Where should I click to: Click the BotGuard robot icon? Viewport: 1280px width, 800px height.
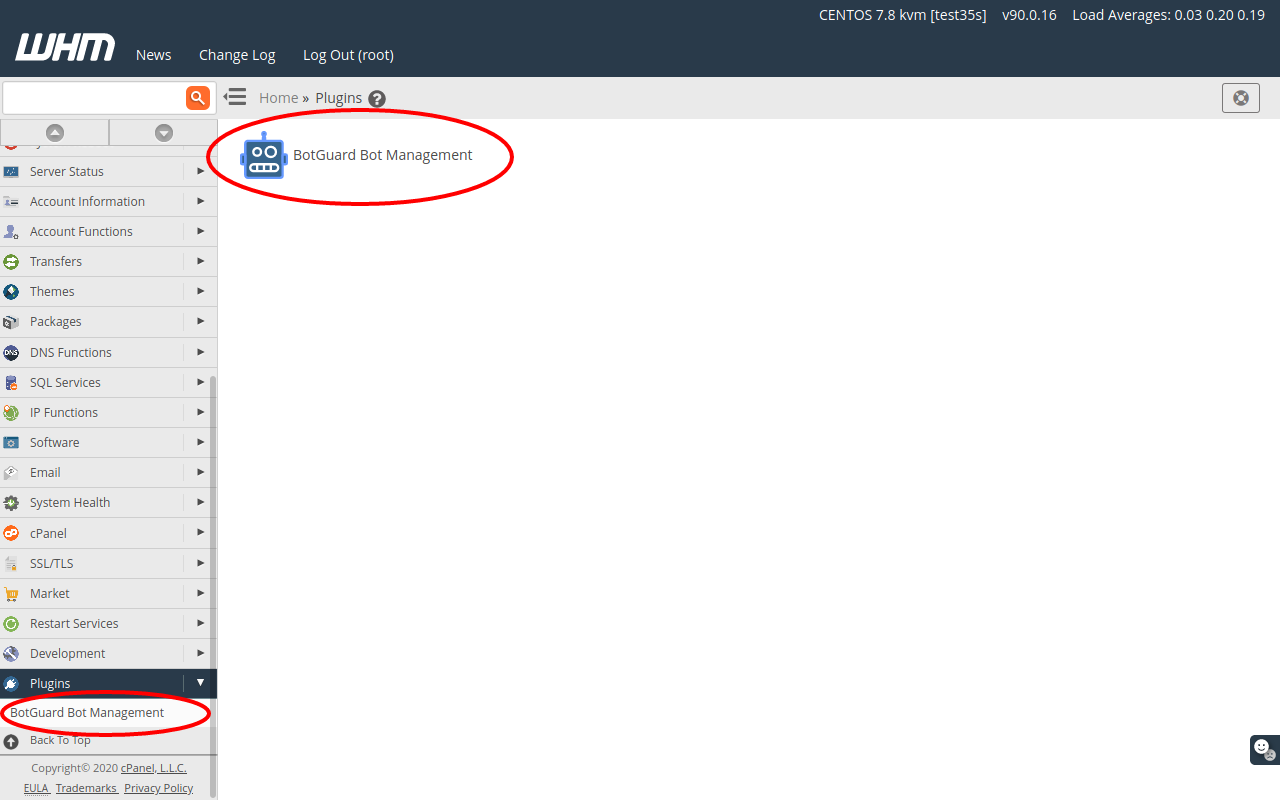264,156
